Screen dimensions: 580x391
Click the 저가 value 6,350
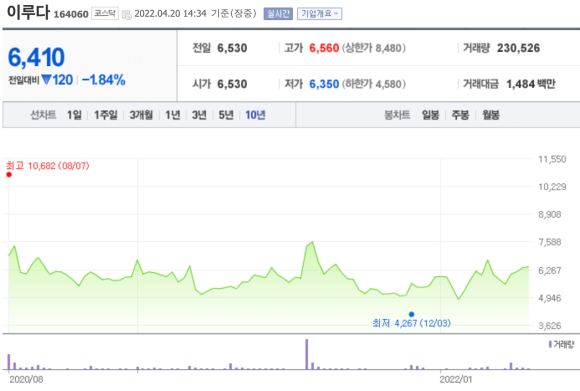click(324, 84)
